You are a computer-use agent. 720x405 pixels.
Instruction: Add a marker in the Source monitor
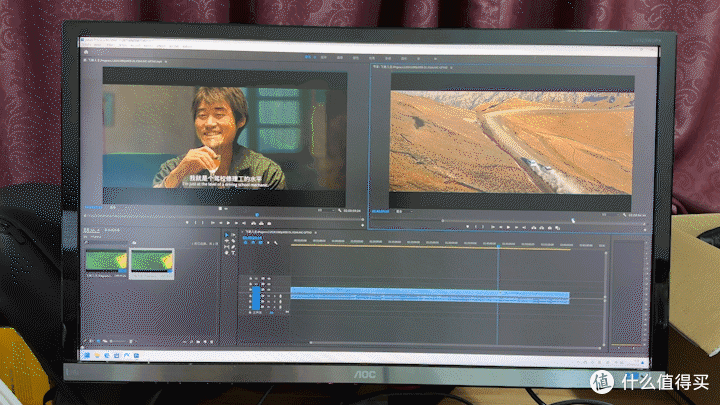click(x=187, y=223)
